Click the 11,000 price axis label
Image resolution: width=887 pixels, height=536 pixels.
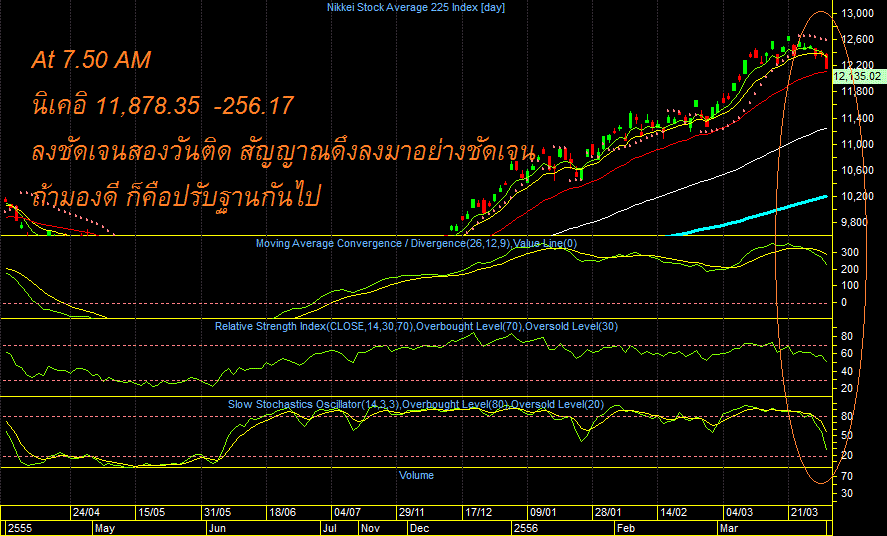[x=857, y=144]
